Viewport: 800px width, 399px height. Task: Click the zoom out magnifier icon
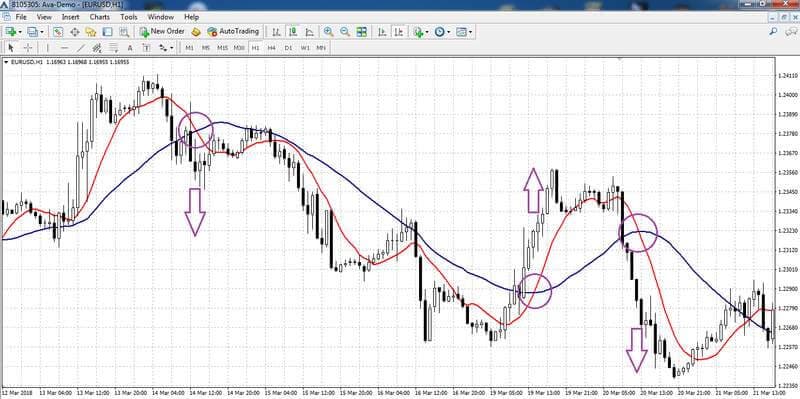[345, 32]
